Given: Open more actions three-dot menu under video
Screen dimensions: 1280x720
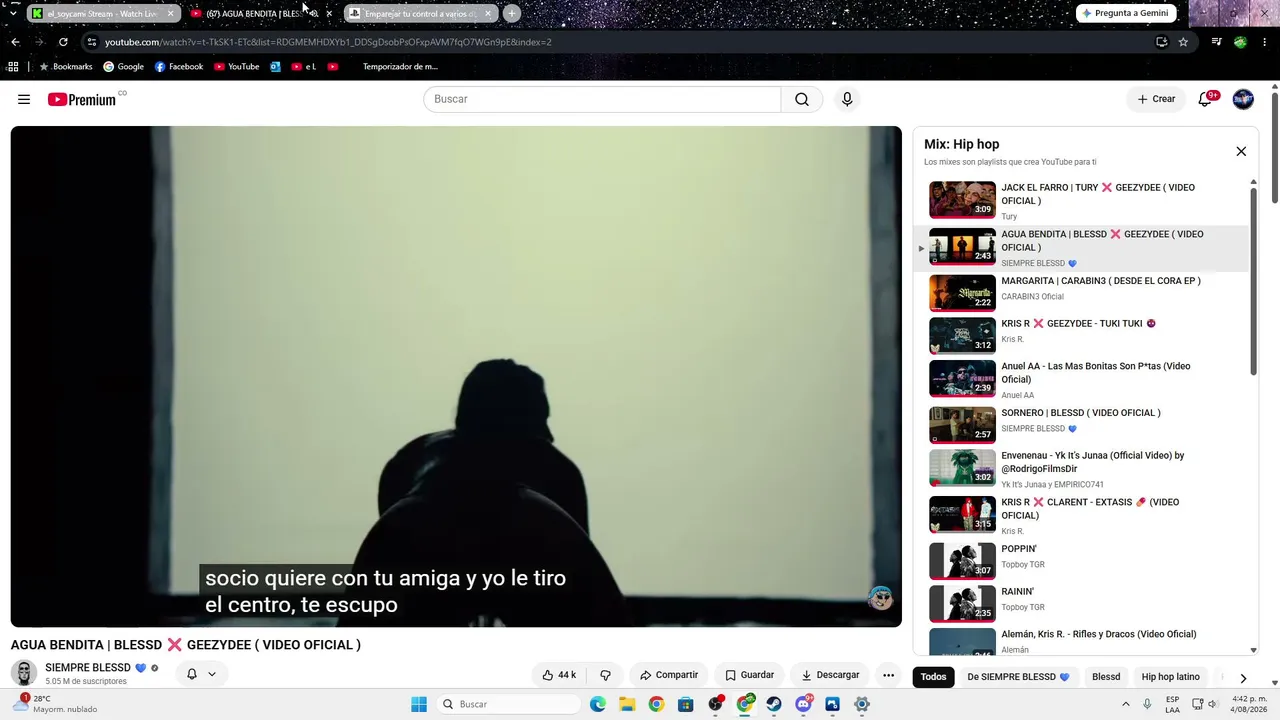Looking at the screenshot, I should (888, 675).
